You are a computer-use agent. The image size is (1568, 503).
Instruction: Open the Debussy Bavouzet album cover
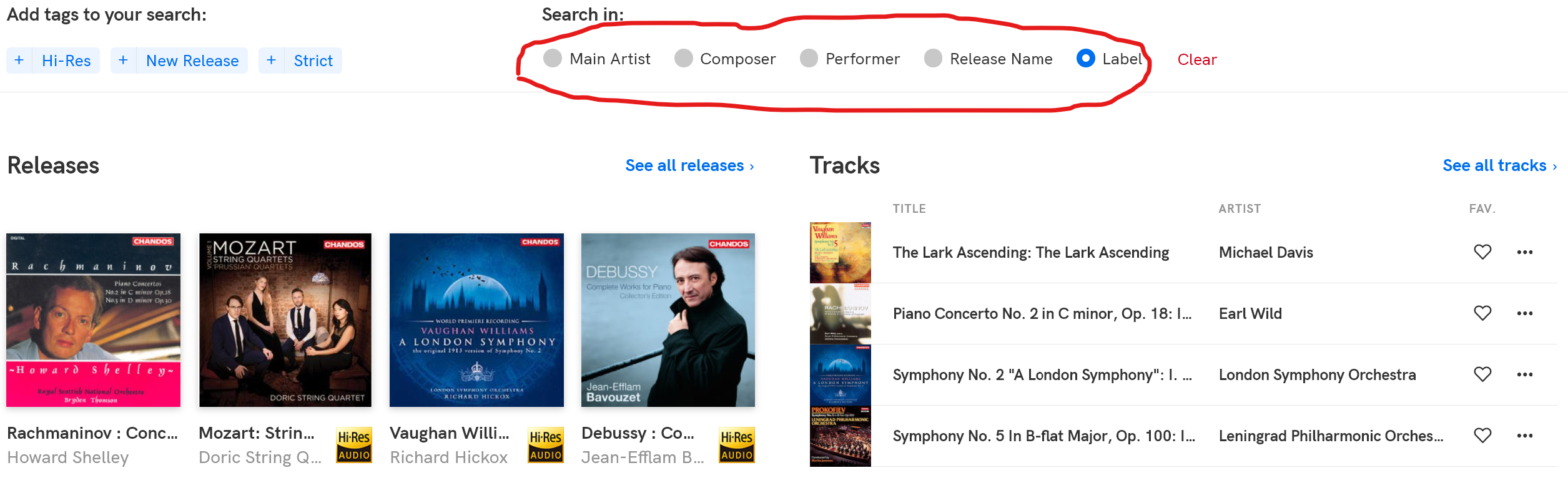pos(668,320)
